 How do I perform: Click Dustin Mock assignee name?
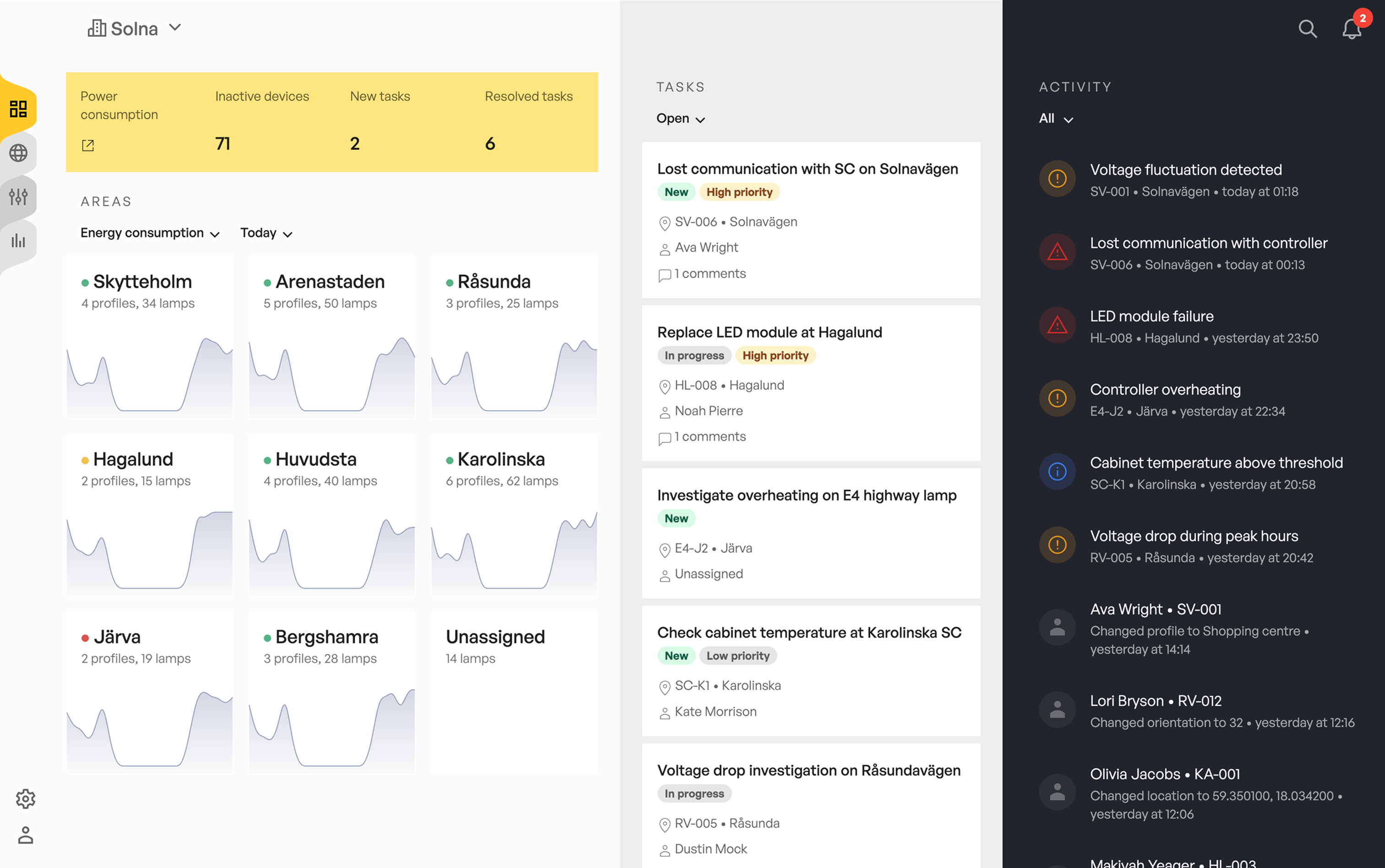pos(711,849)
